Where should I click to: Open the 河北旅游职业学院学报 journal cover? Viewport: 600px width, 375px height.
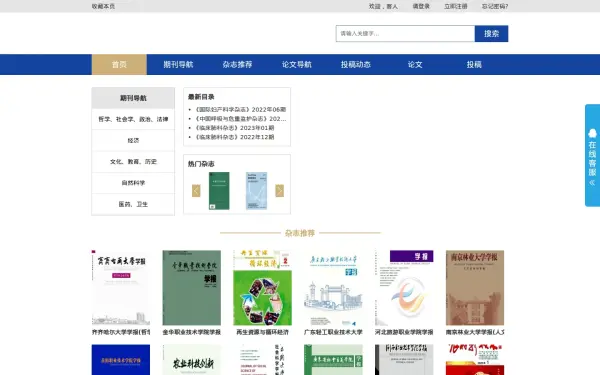click(x=404, y=288)
